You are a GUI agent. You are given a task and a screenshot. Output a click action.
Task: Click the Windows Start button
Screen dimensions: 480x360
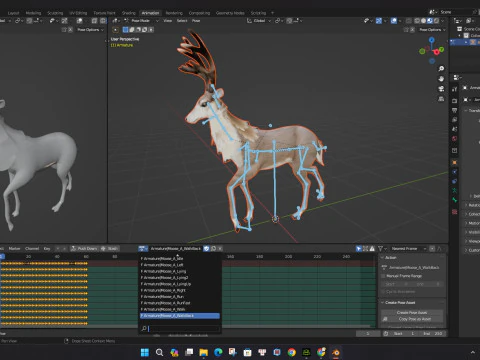click(145, 352)
